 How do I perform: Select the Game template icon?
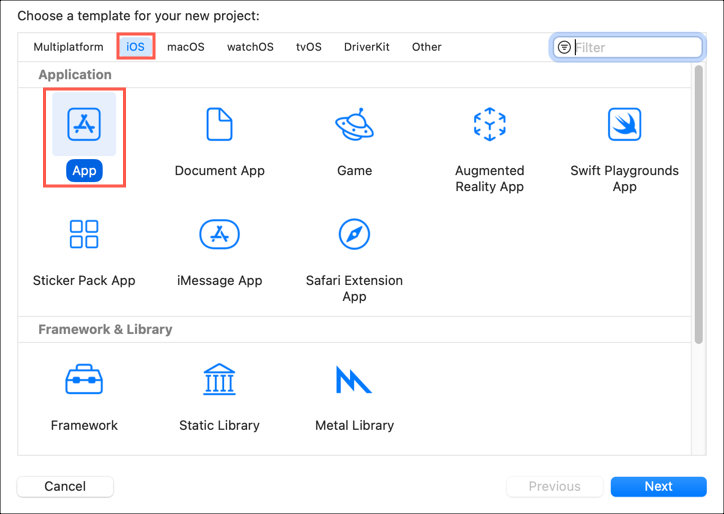point(354,125)
